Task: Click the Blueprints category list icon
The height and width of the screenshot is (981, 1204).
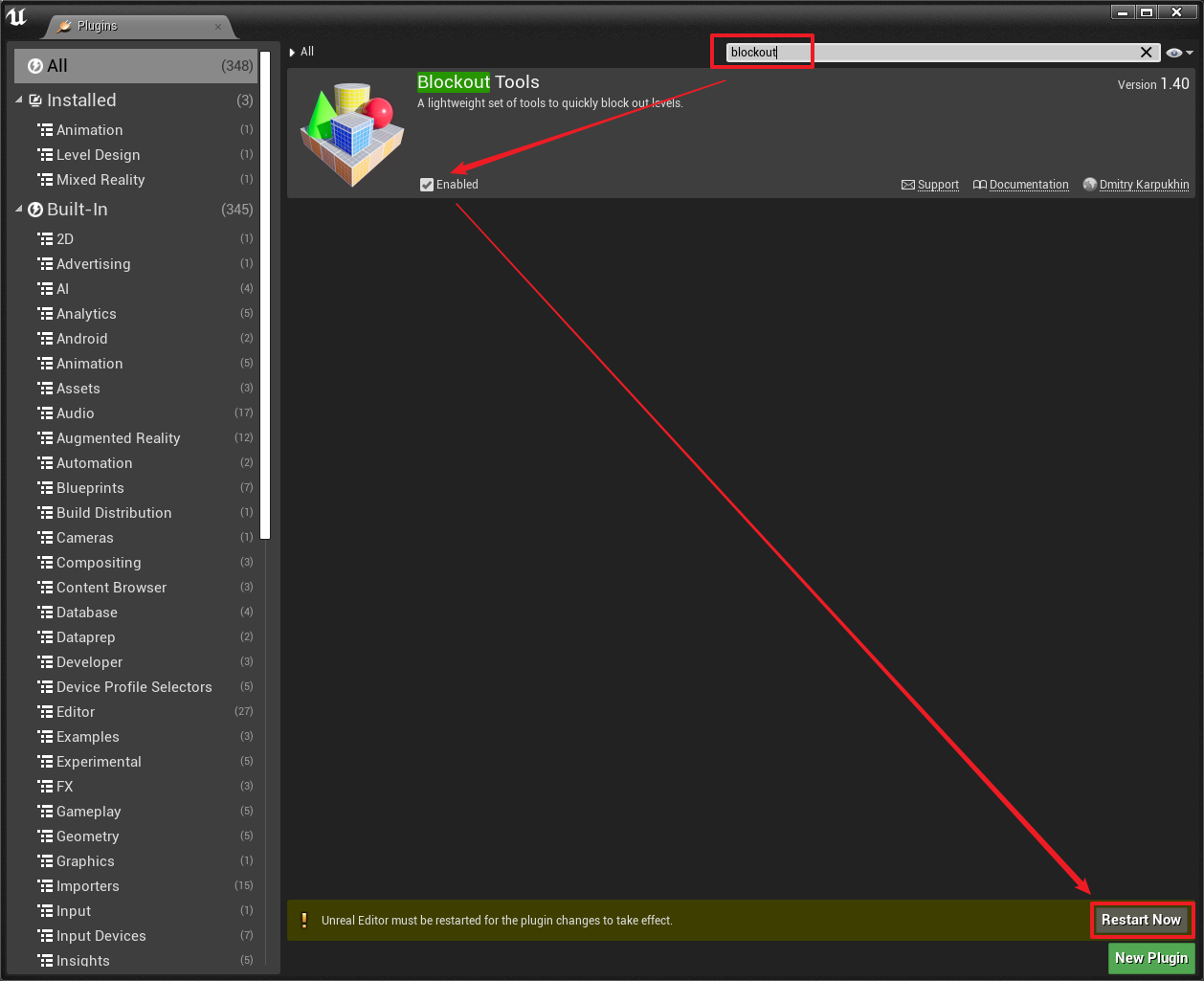Action: click(45, 488)
